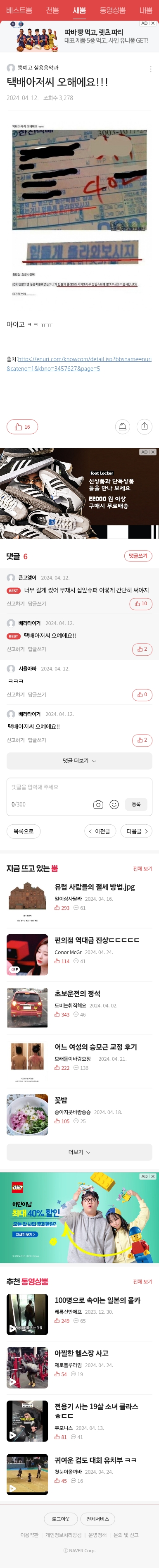The image size is (159, 1568).
Task: Go to previous post with 이전글 chevron
Action: (x=99, y=831)
